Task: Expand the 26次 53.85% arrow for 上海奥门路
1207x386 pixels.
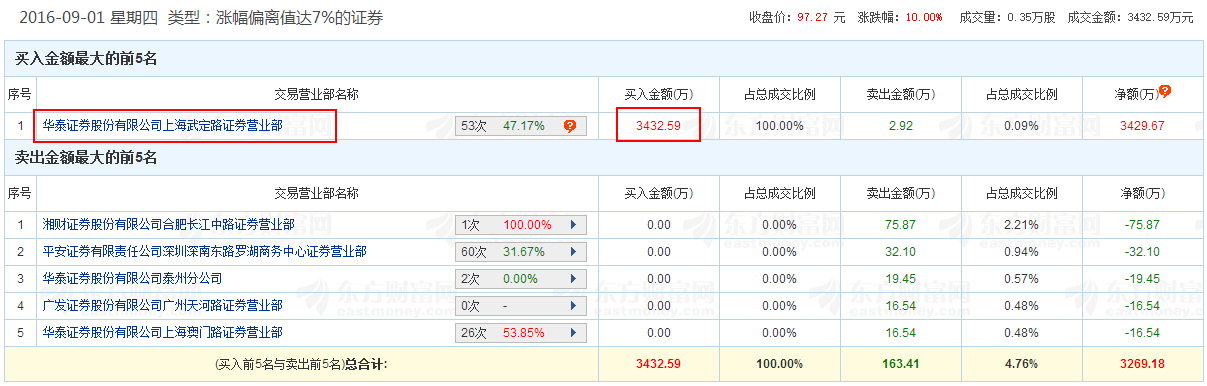Action: 573,332
